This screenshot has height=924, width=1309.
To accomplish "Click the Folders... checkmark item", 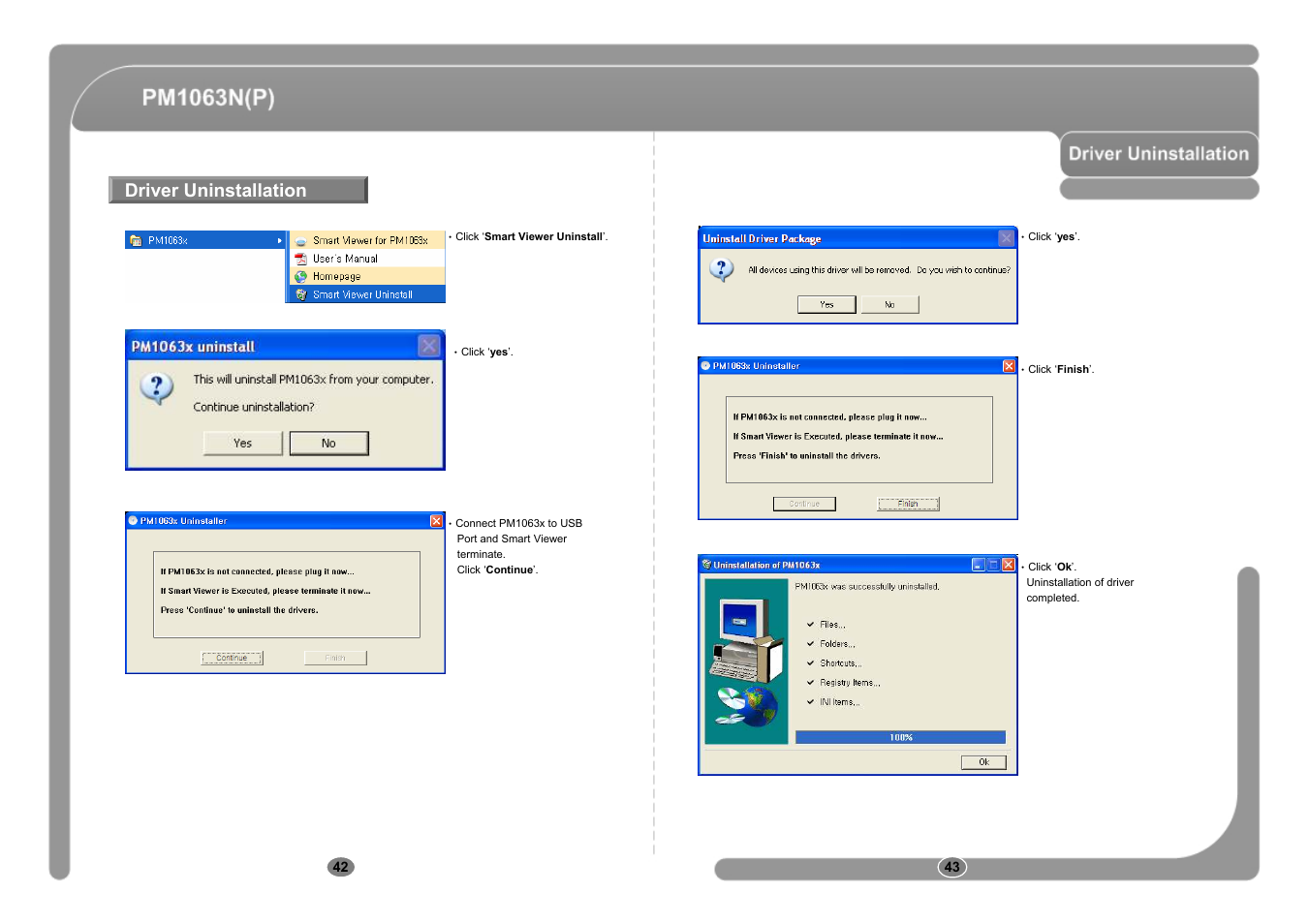I will click(x=831, y=644).
